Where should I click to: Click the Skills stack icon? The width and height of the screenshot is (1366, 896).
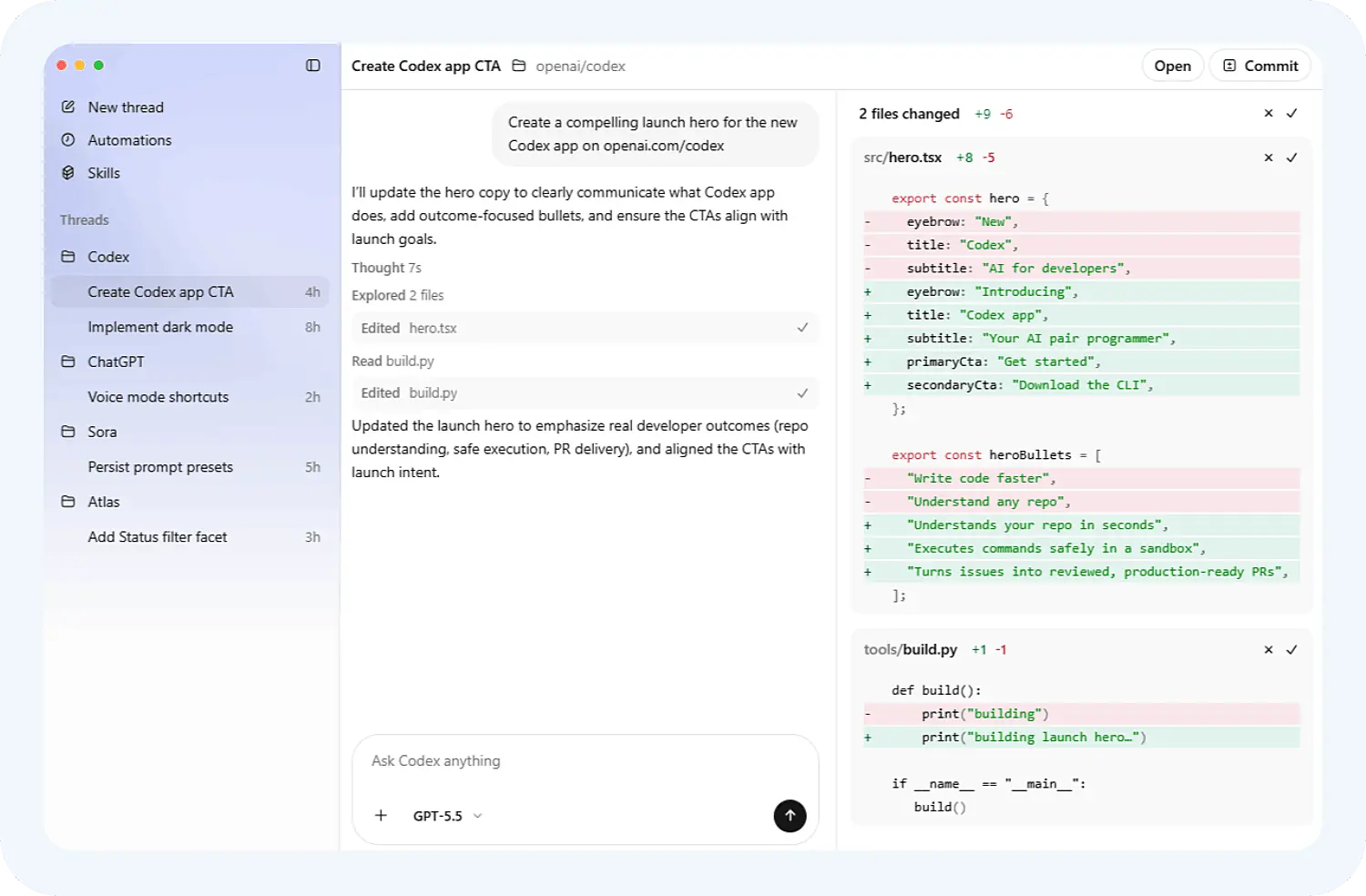click(68, 173)
